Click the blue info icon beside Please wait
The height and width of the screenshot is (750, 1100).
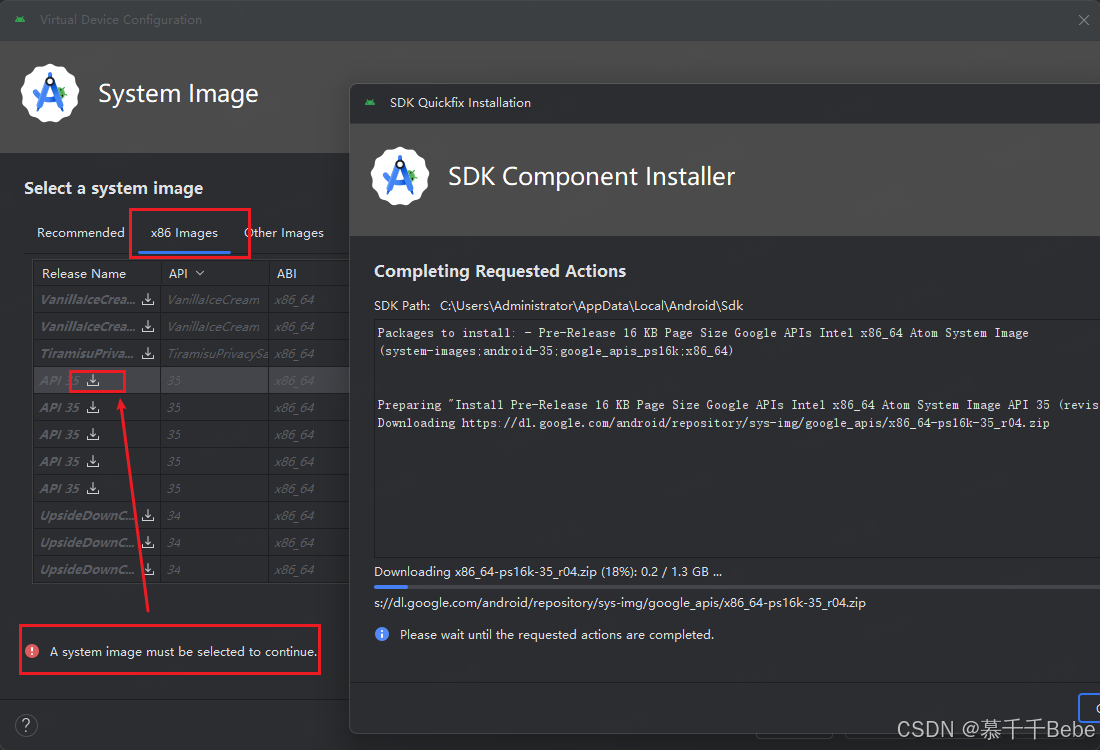pos(382,634)
